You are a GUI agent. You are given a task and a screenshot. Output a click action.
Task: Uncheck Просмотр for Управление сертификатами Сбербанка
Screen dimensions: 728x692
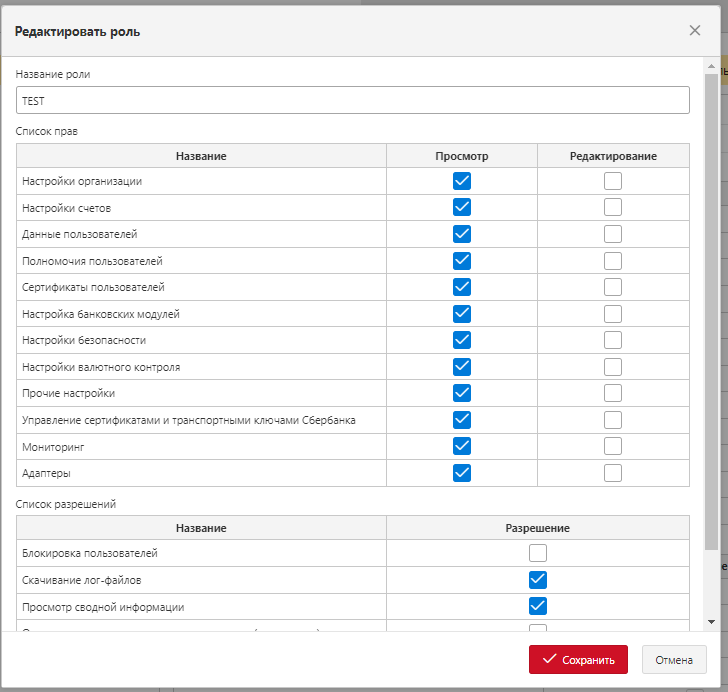[x=462, y=420]
